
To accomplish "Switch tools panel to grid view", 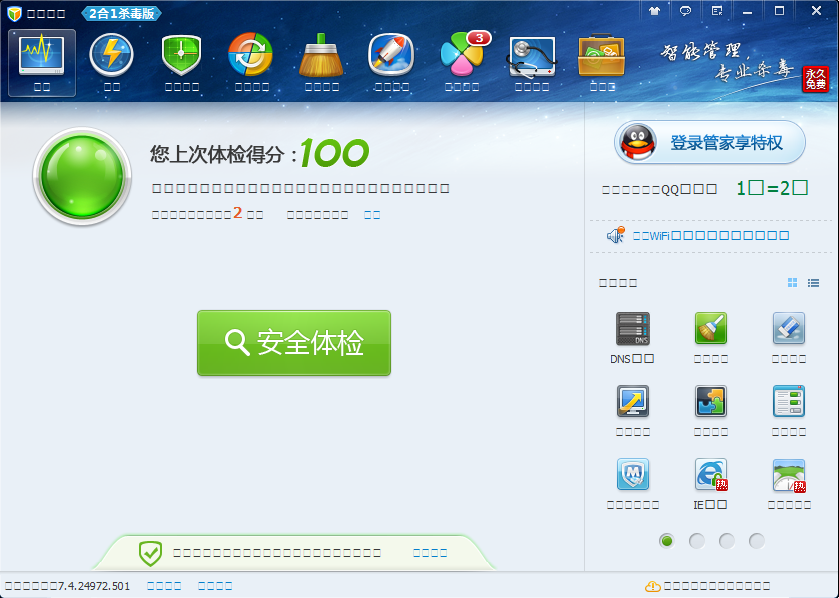I will (x=792, y=283).
